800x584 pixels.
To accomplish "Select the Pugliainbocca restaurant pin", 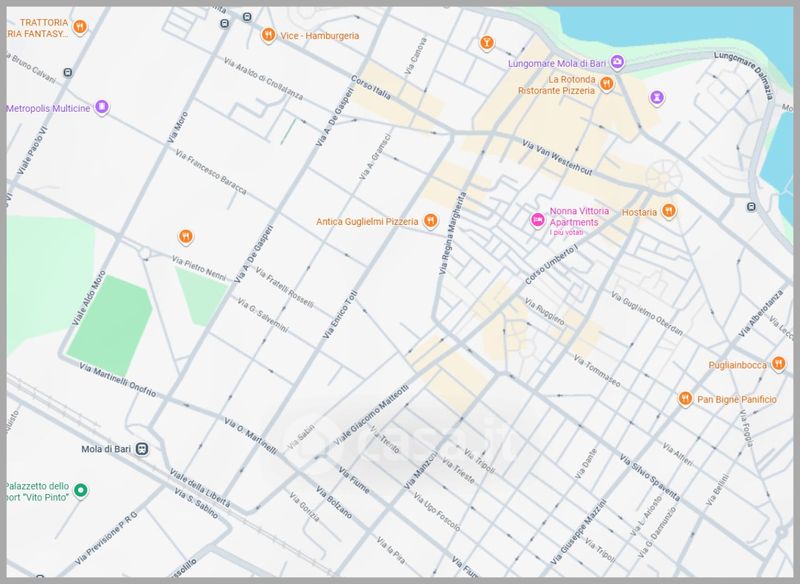I will tap(778, 365).
